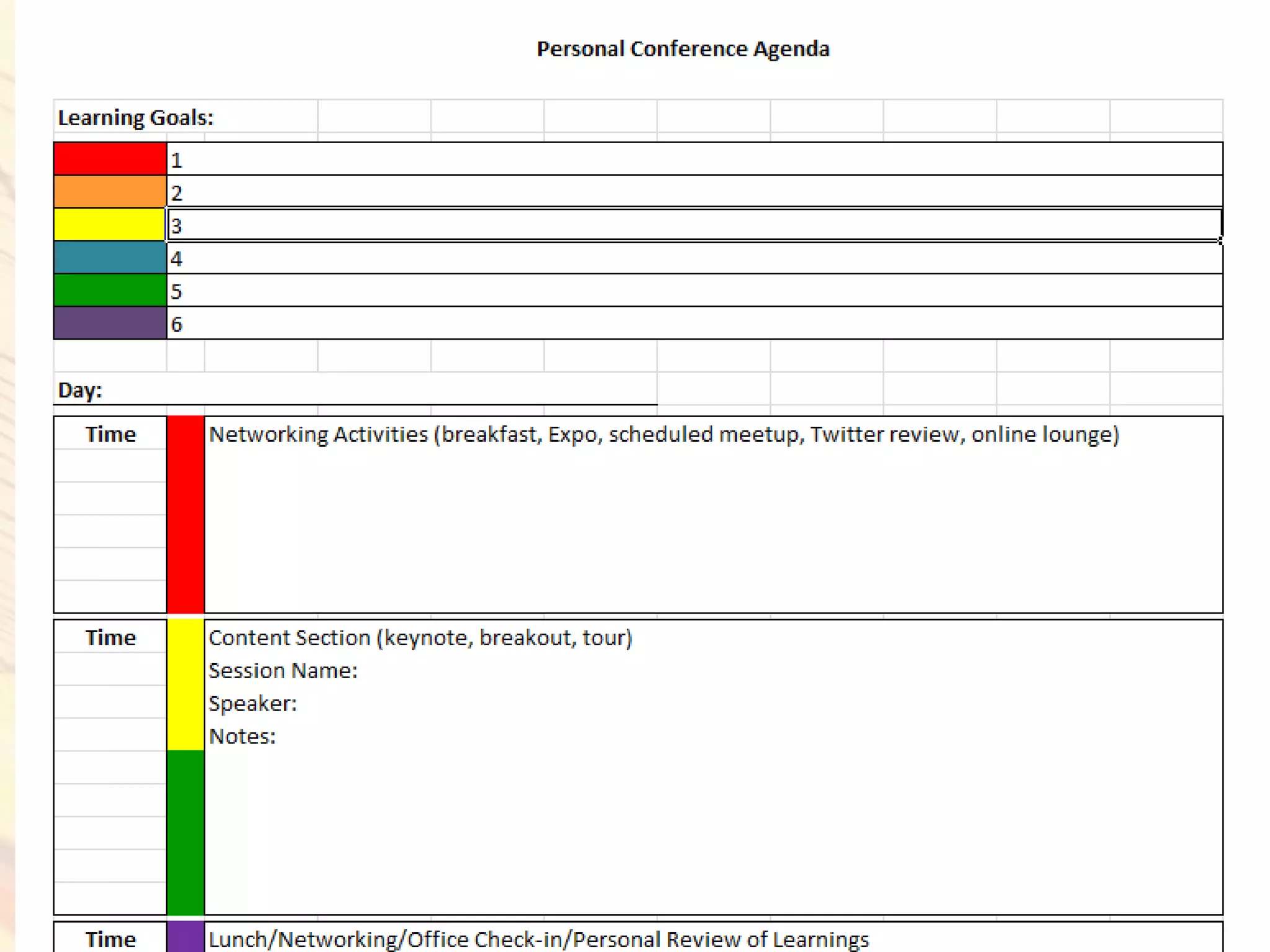Click the Session Name: cell
The image size is (1270, 952).
[283, 671]
